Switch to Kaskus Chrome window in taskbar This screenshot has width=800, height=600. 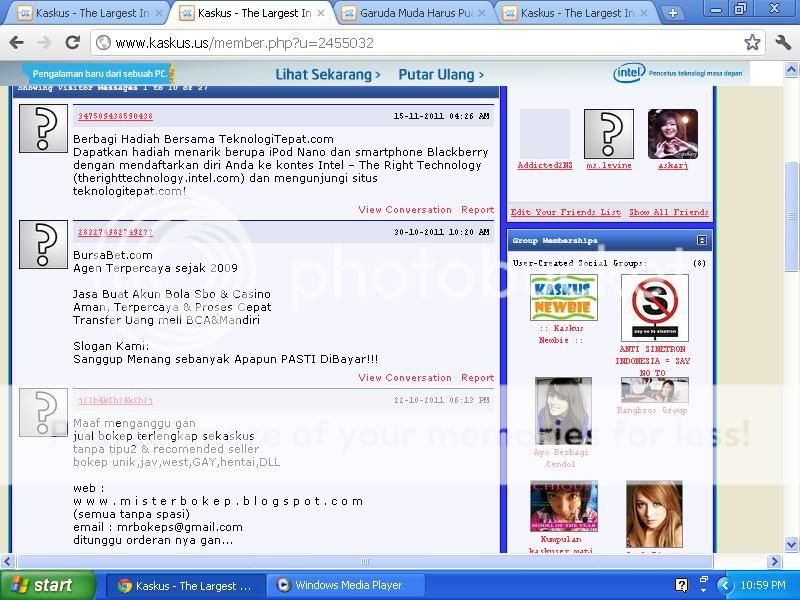click(x=185, y=585)
